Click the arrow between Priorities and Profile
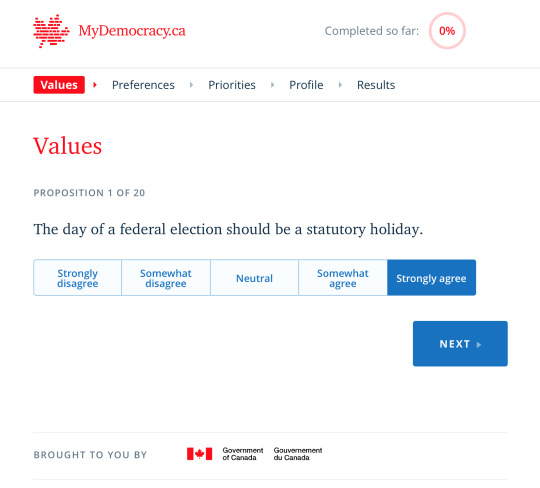This screenshot has width=540, height=488. coord(272,85)
